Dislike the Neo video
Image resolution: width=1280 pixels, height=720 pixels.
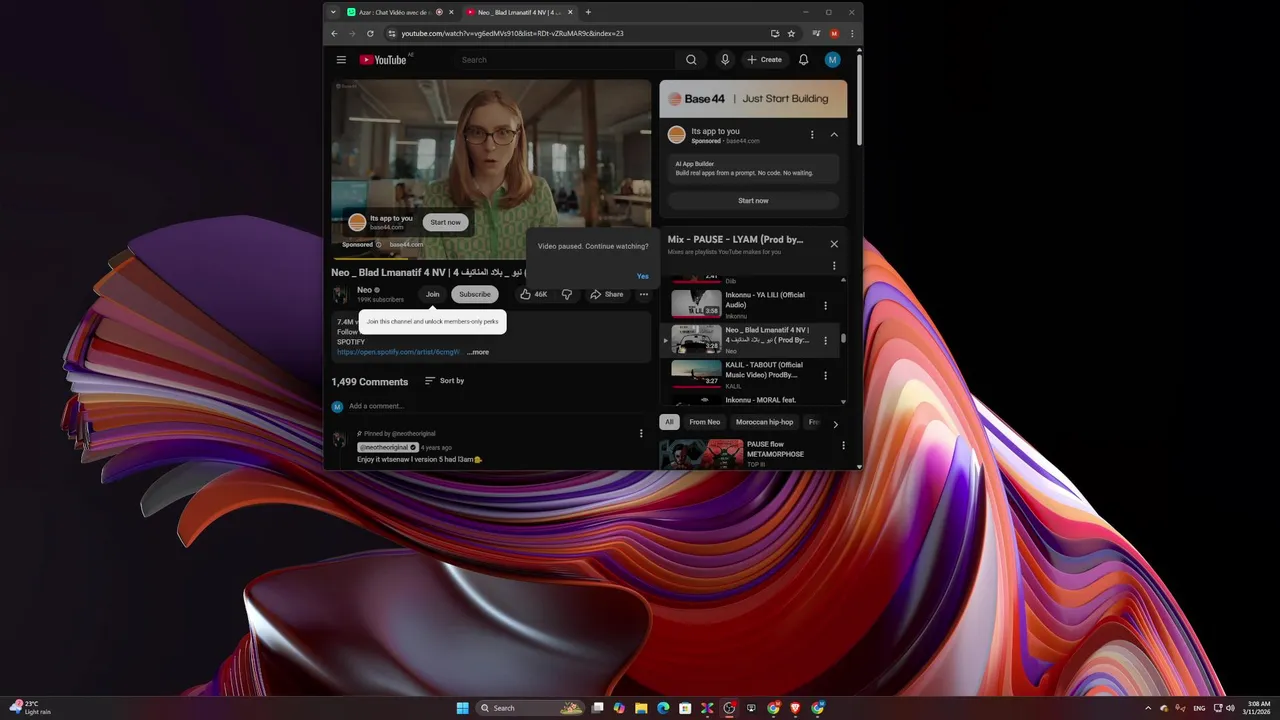567,294
